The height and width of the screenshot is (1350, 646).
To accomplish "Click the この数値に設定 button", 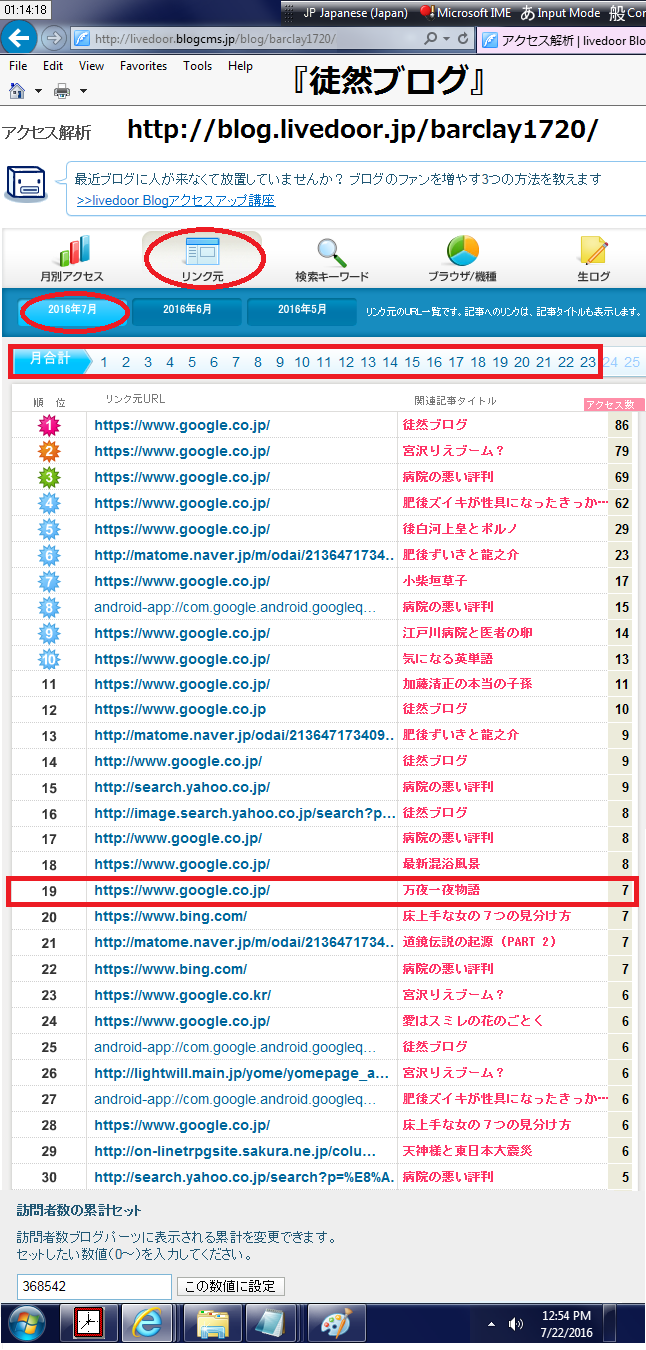I will (231, 1287).
